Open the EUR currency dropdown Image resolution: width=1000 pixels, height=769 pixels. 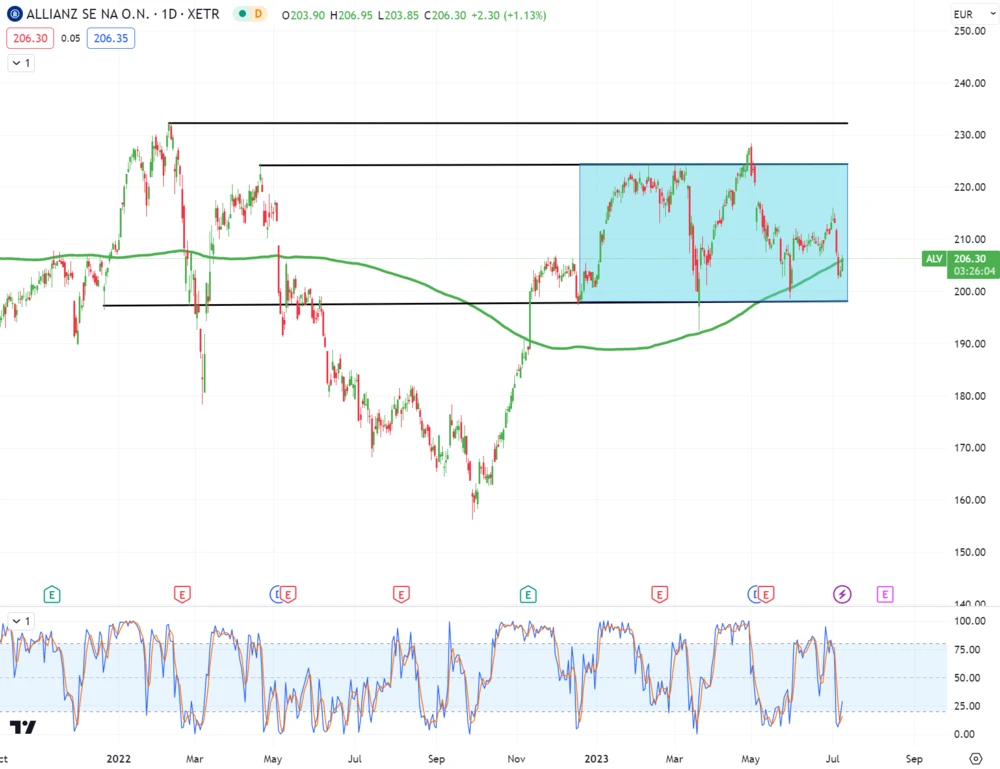point(974,14)
